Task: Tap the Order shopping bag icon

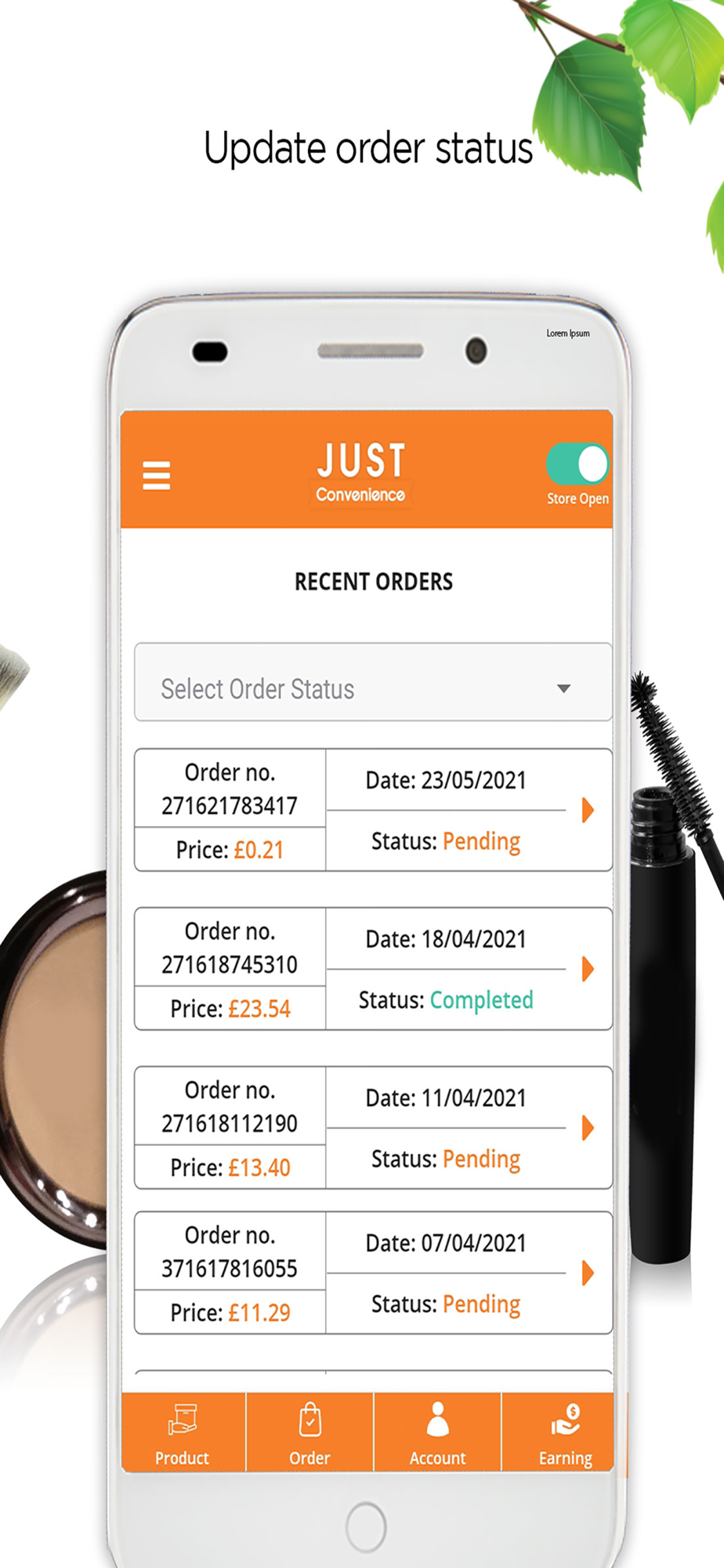Action: [x=310, y=1419]
